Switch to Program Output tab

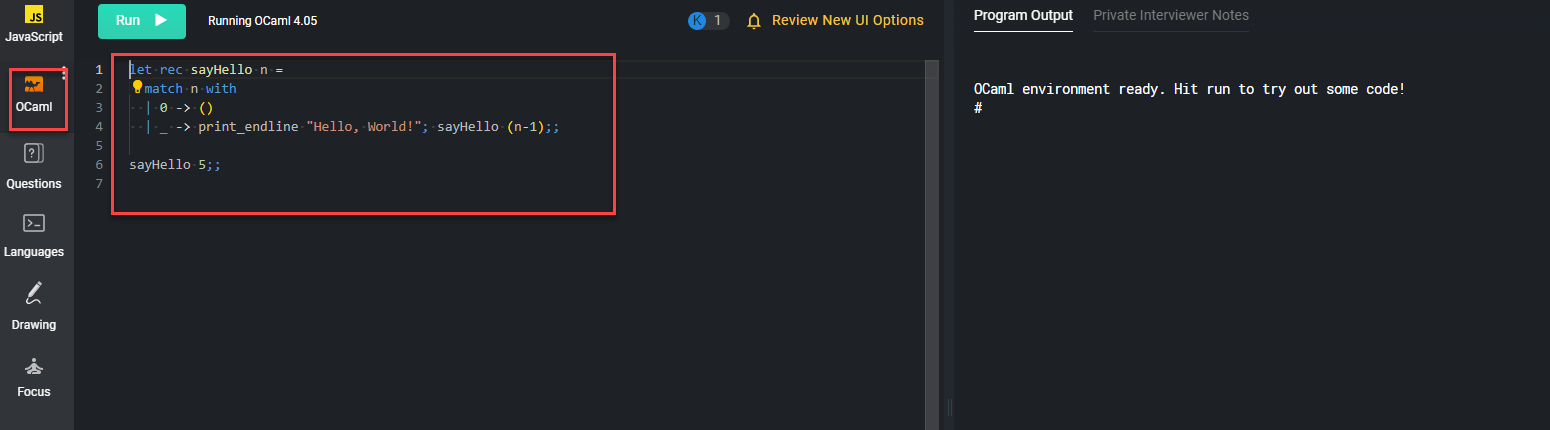[x=1023, y=16]
